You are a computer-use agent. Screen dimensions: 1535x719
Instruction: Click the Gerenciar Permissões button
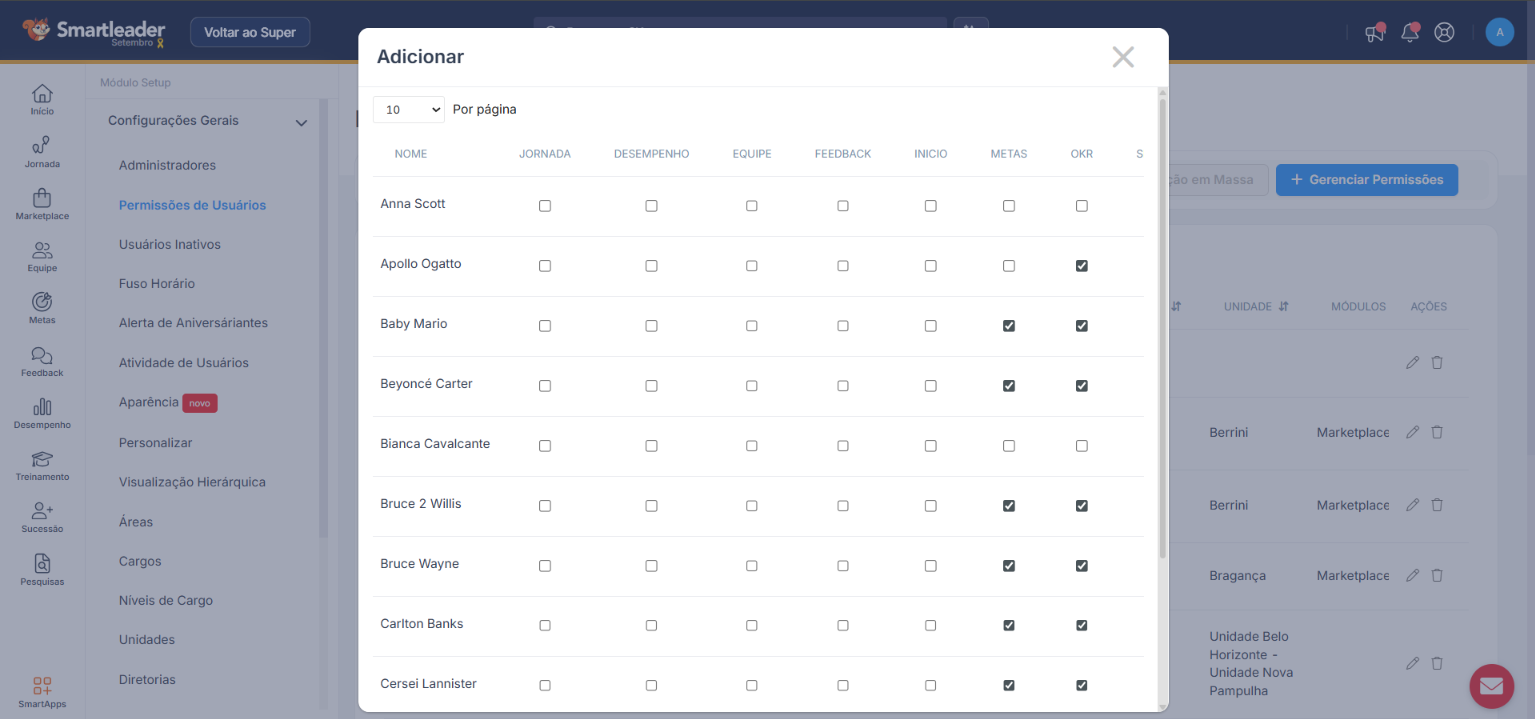coord(1366,180)
